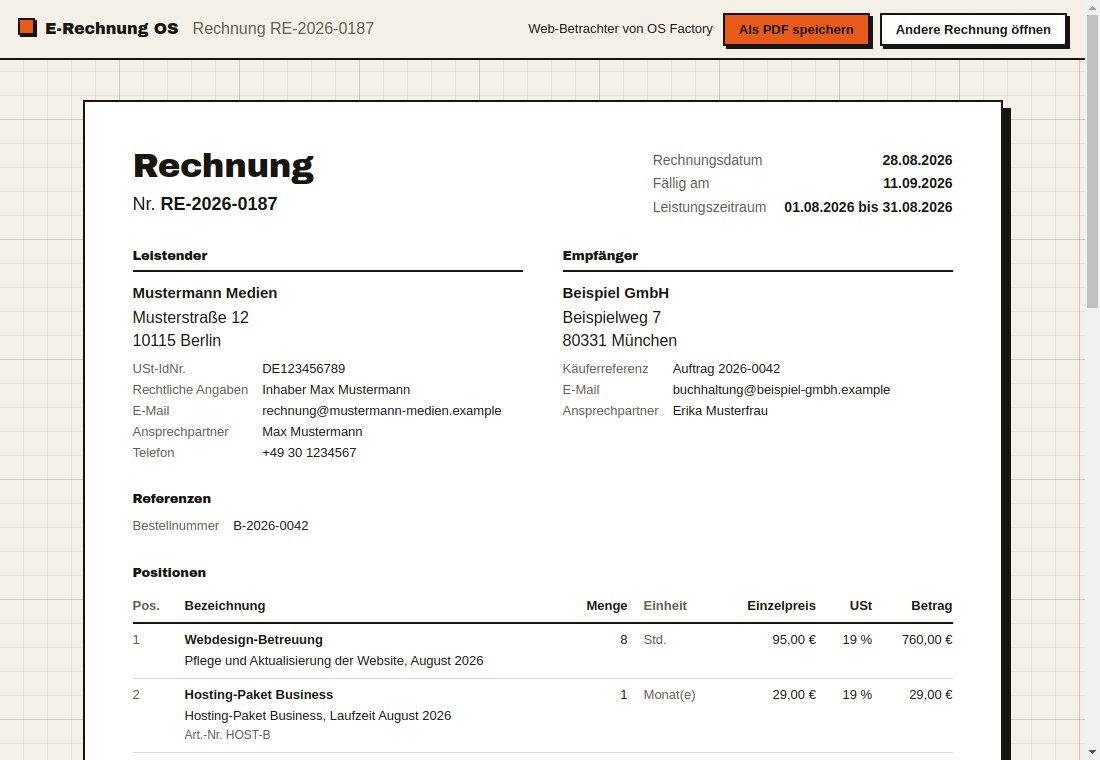Click address line Beispielweg 7

(612, 317)
